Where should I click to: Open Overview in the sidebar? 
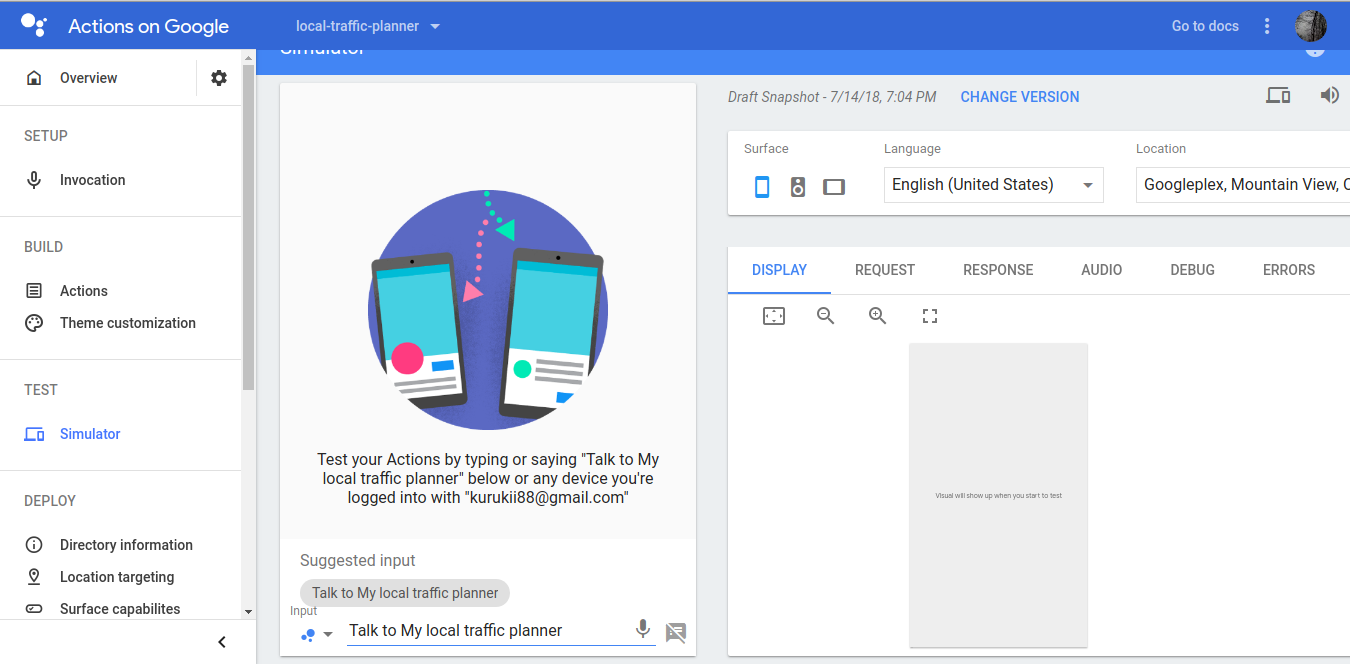[89, 78]
